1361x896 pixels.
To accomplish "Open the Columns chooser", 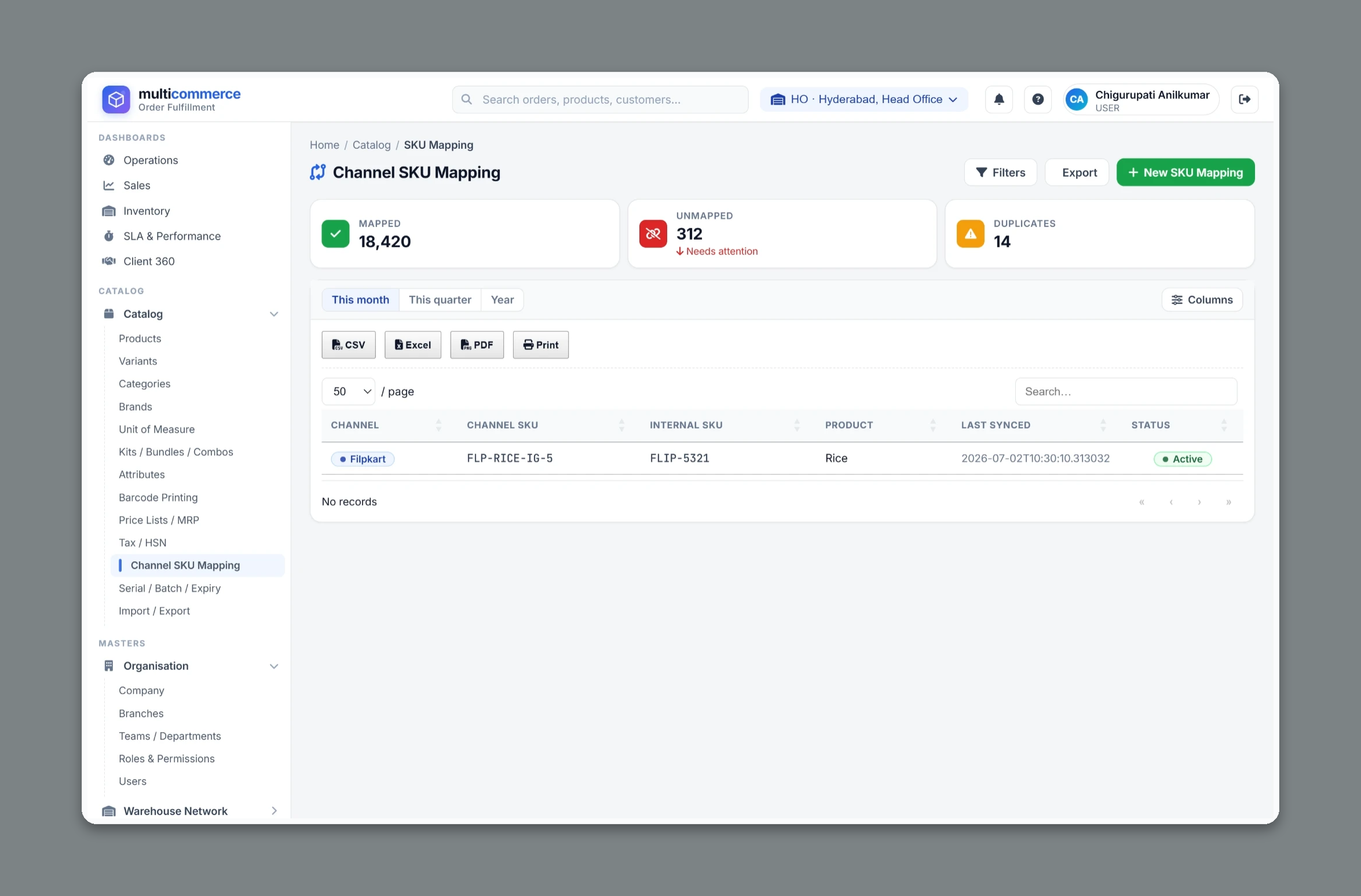I will [1202, 299].
